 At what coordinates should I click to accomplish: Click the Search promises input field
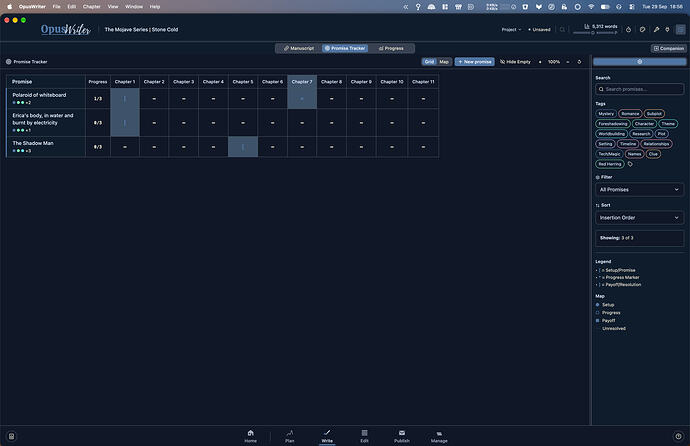coord(639,89)
